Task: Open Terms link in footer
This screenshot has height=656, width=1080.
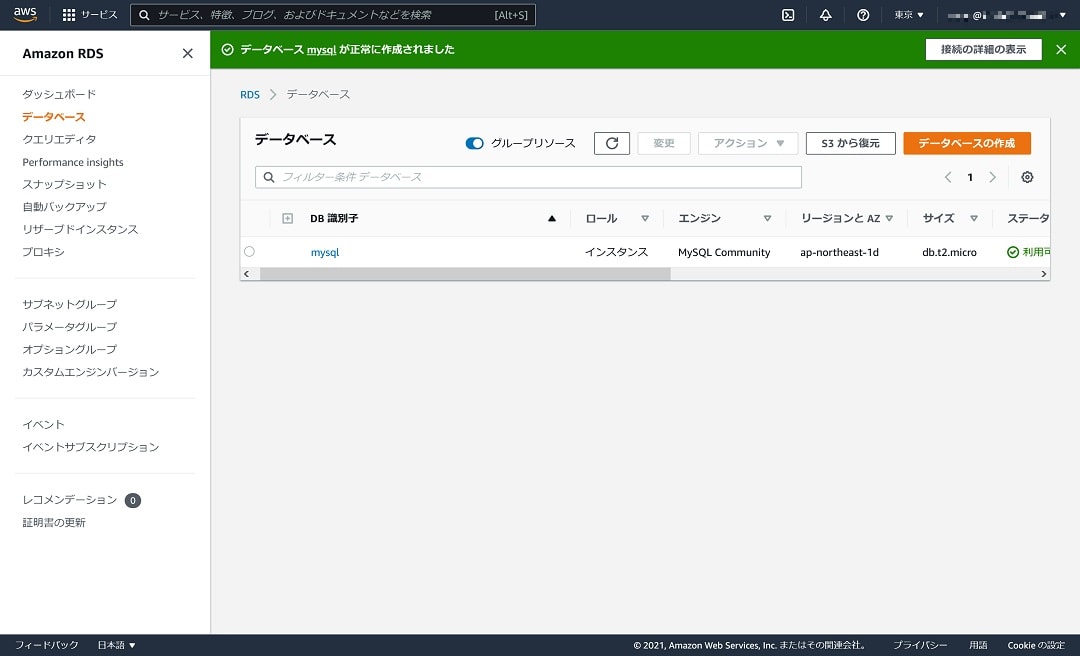Action: click(x=978, y=645)
